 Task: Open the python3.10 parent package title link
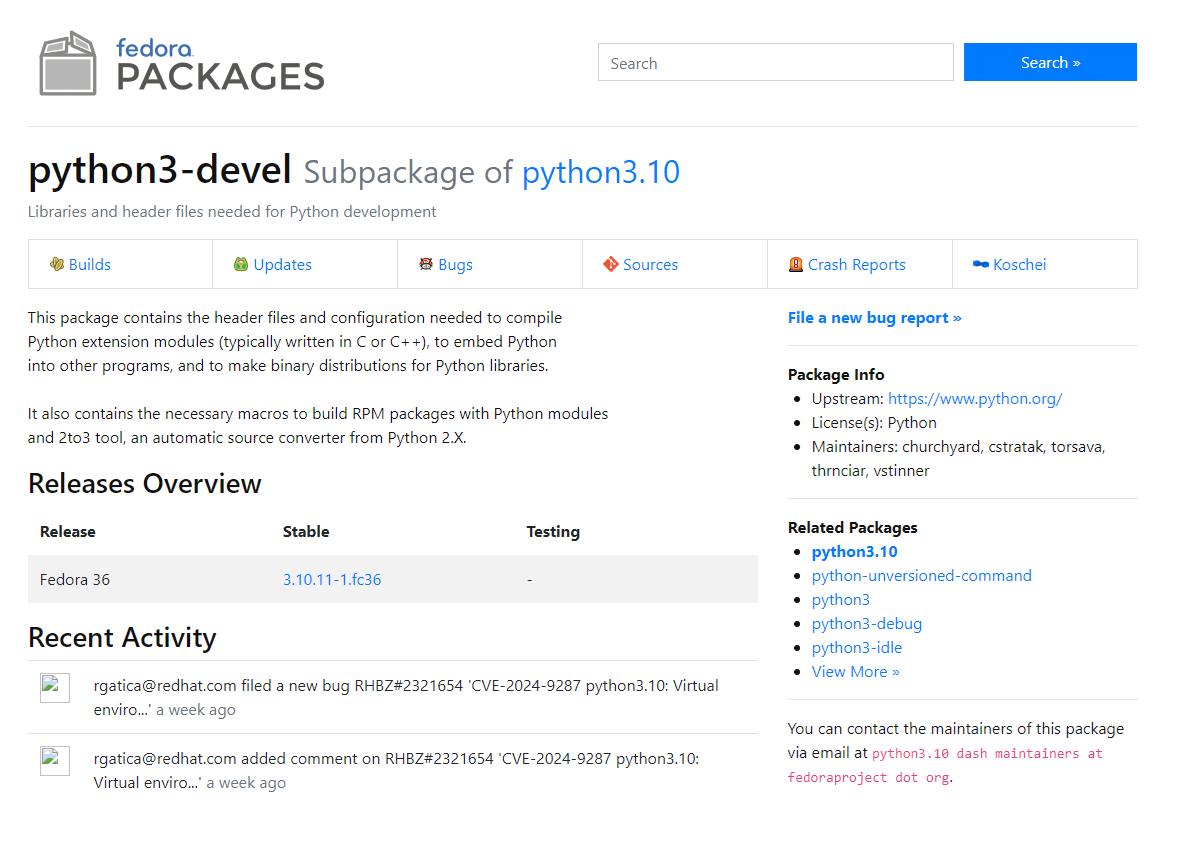pos(601,172)
